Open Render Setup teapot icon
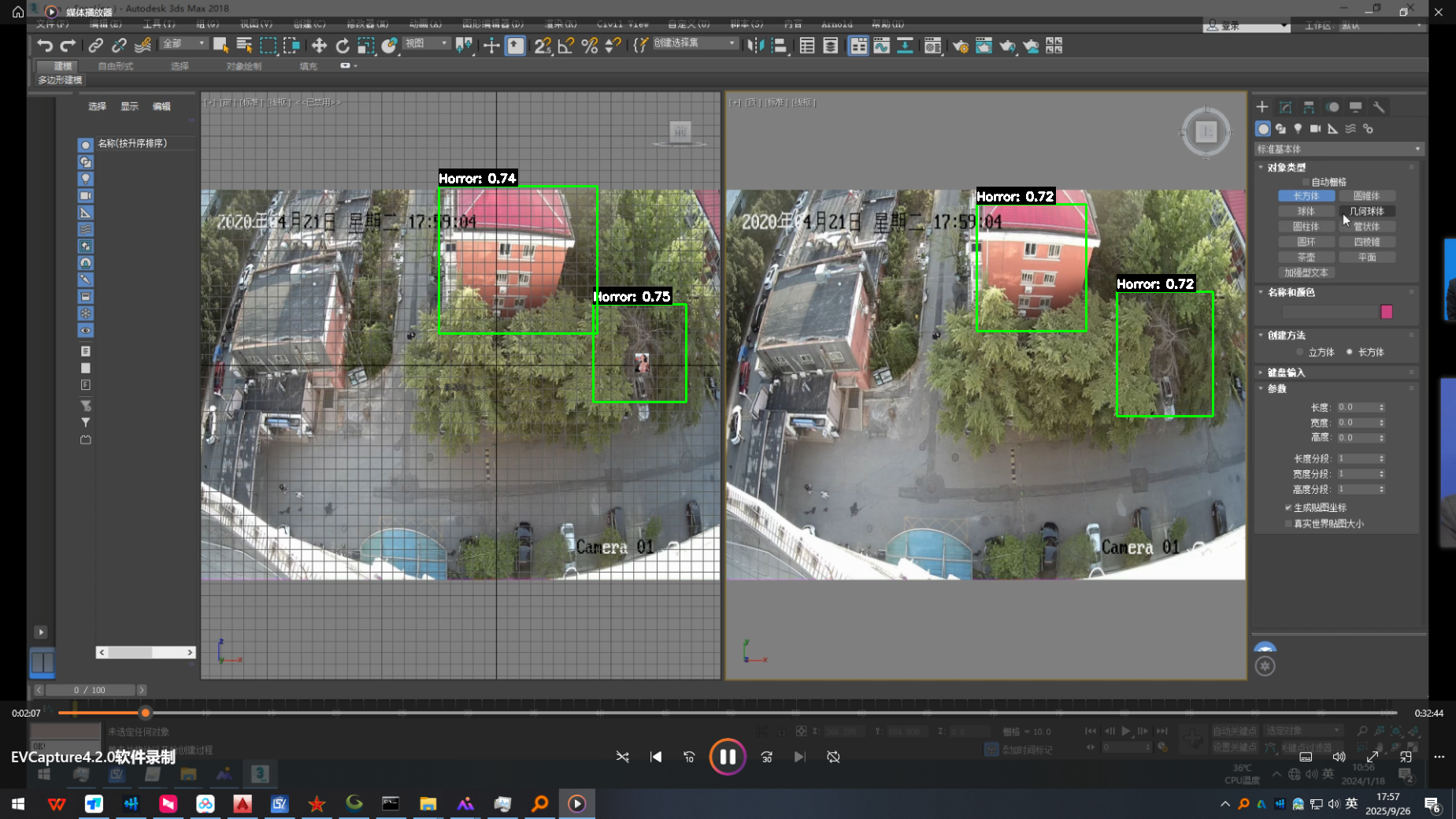Viewport: 1456px width, 819px height. [x=960, y=46]
